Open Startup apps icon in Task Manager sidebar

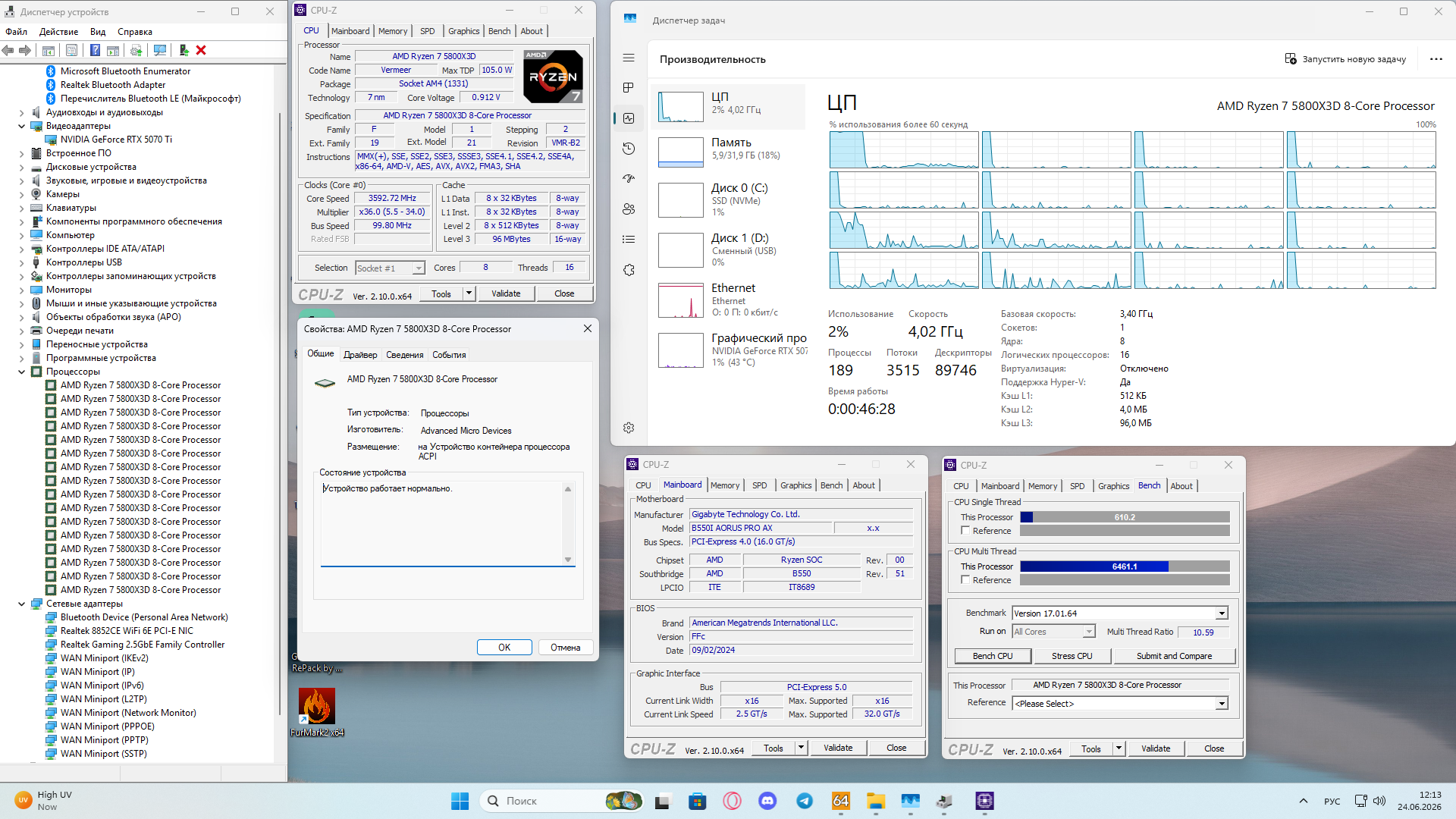coord(628,179)
